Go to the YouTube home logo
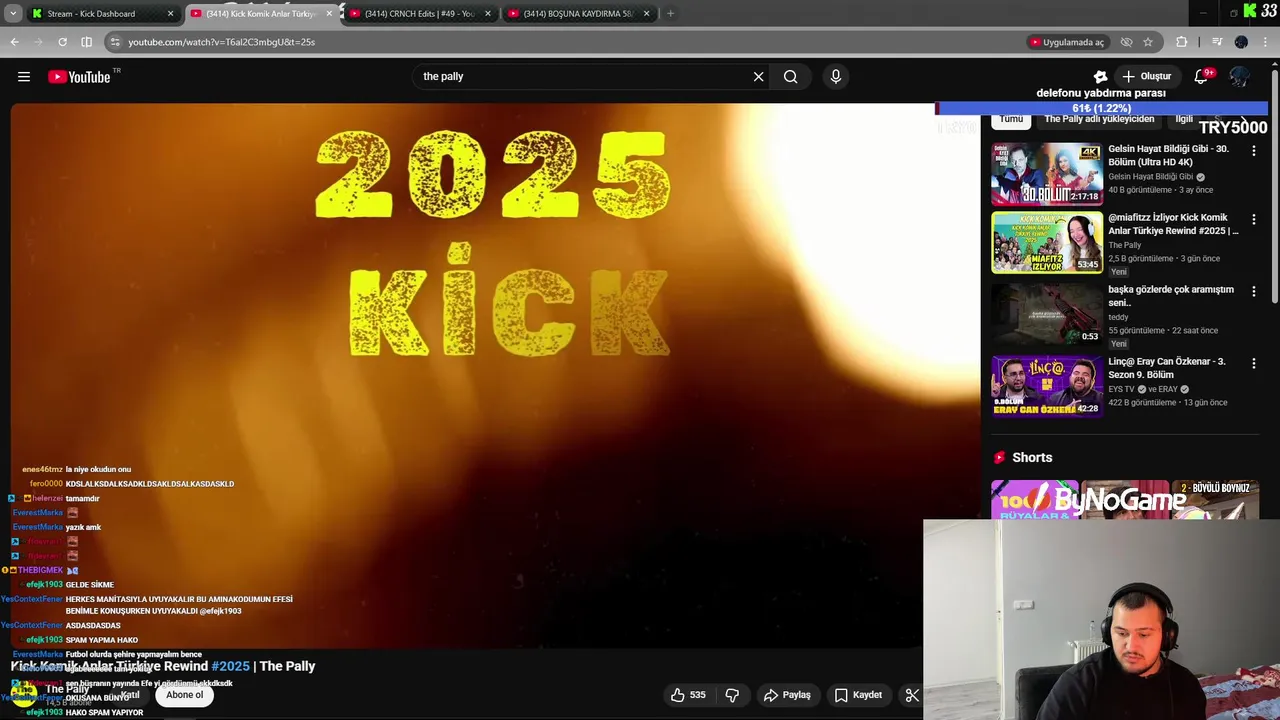 tap(79, 77)
